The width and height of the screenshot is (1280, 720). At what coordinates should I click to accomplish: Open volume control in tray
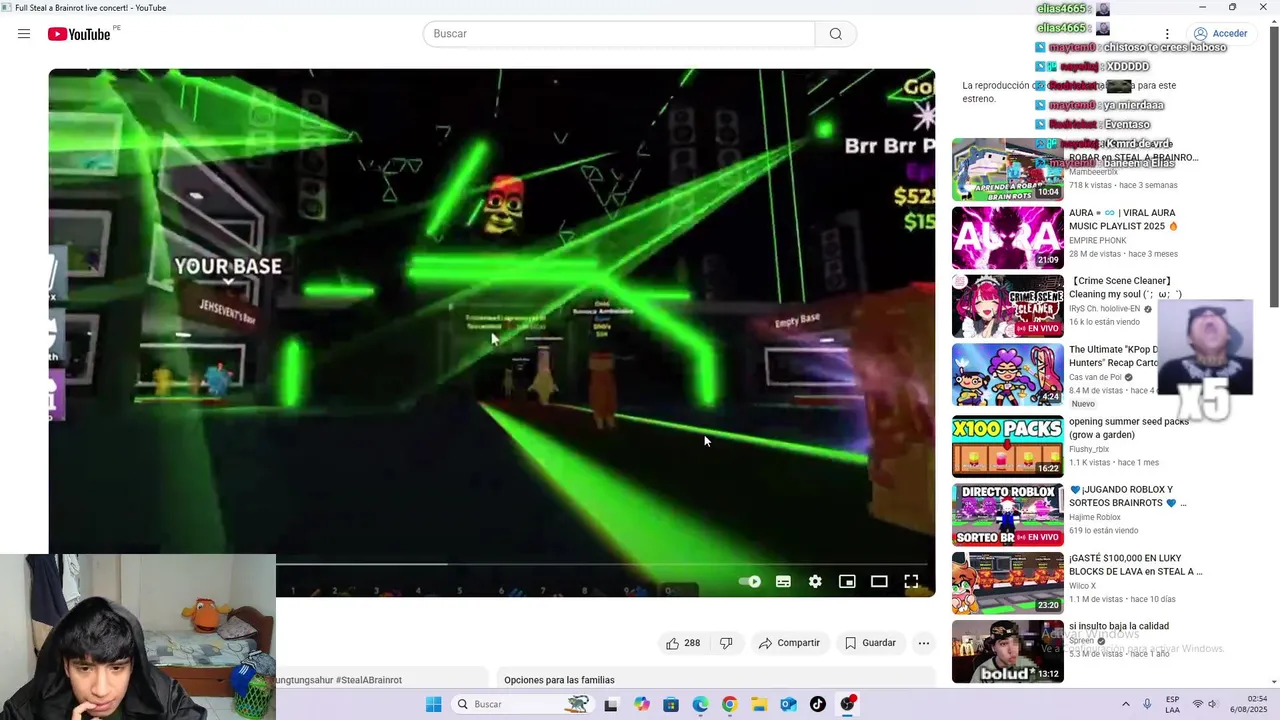[1213, 704]
